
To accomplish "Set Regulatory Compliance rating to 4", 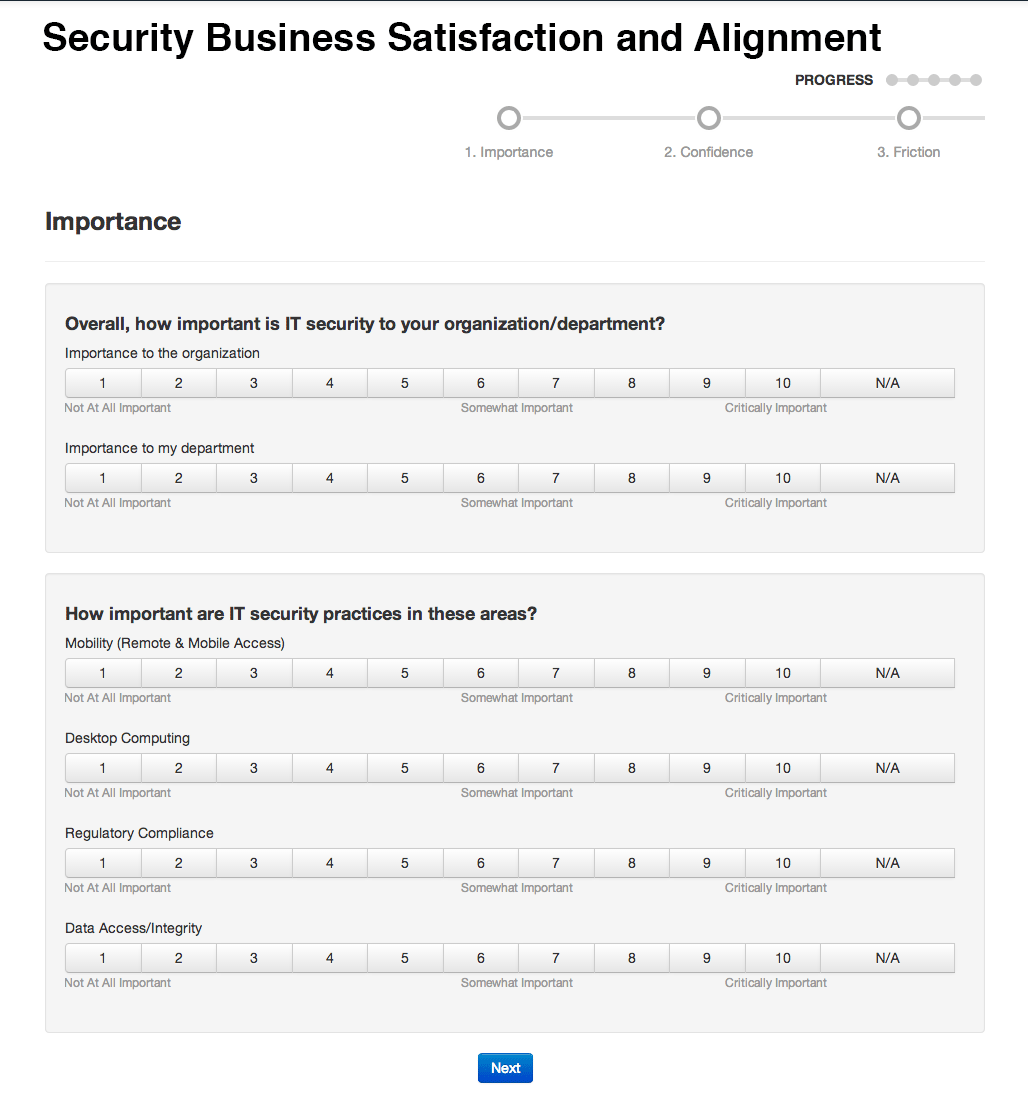I will pos(330,863).
